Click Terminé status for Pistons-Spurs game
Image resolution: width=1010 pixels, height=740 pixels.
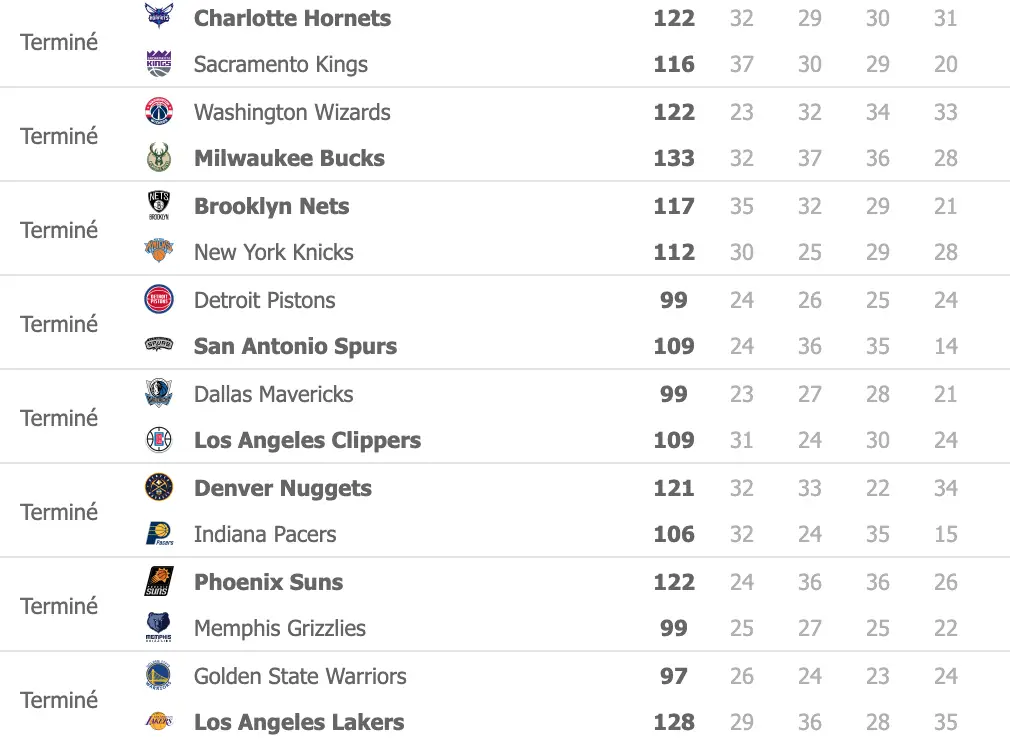coord(59,324)
